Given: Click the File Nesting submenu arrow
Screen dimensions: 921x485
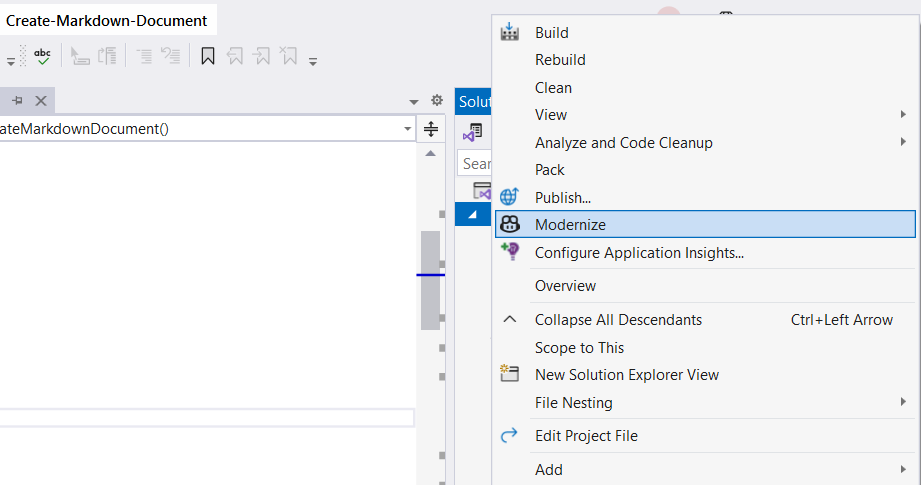Looking at the screenshot, I should tap(903, 402).
